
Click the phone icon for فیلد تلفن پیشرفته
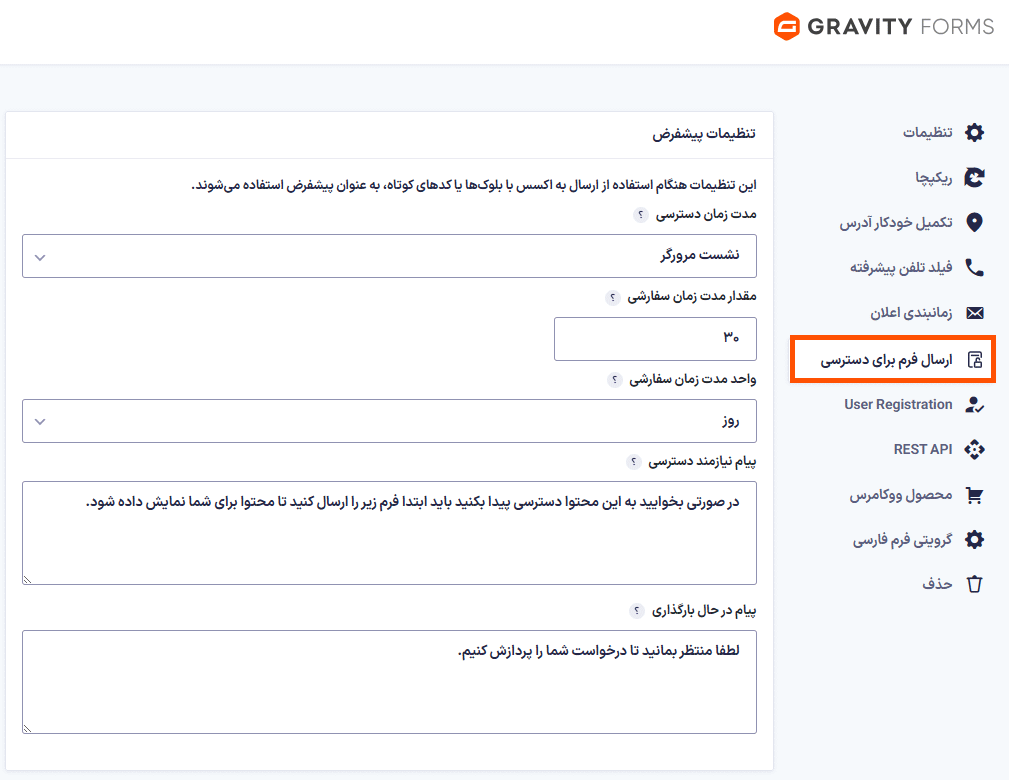(x=974, y=267)
